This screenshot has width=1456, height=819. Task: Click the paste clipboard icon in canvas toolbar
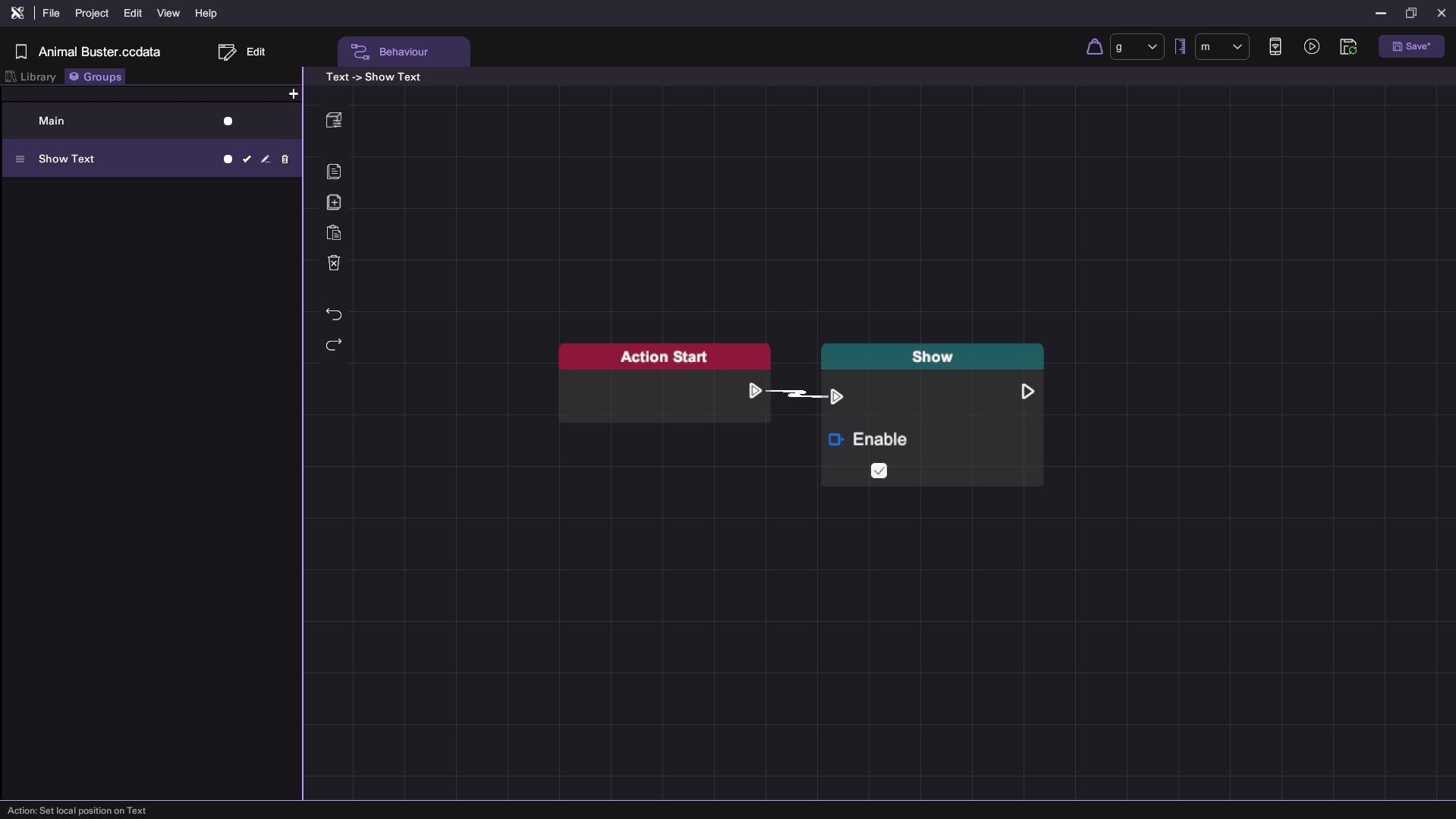(334, 233)
